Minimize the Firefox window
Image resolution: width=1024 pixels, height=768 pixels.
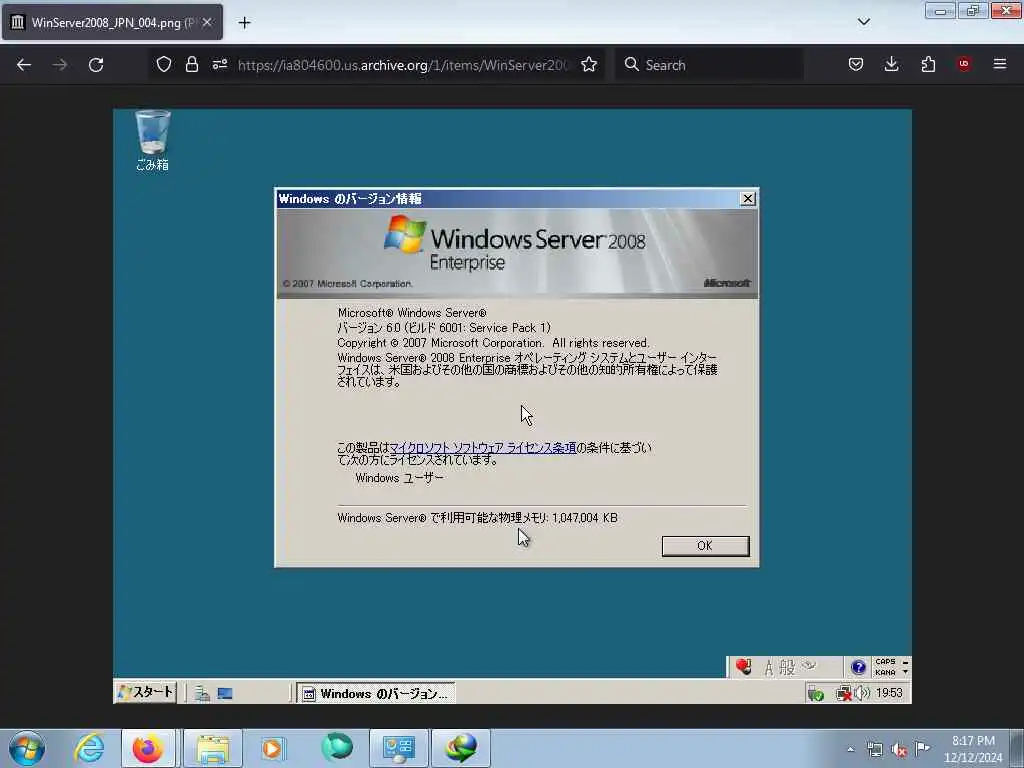(940, 11)
